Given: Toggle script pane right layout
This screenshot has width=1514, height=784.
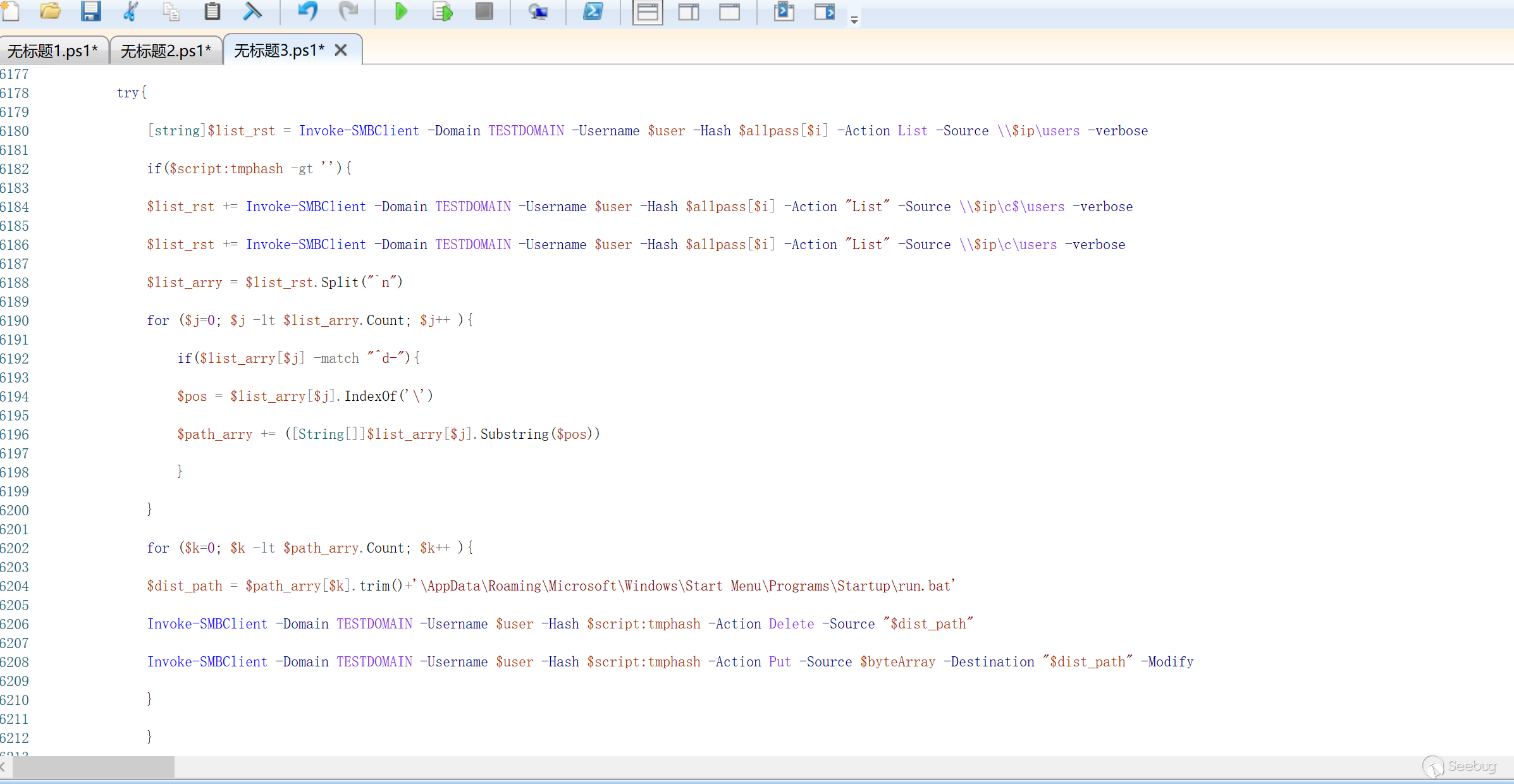Looking at the screenshot, I should pyautogui.click(x=689, y=11).
